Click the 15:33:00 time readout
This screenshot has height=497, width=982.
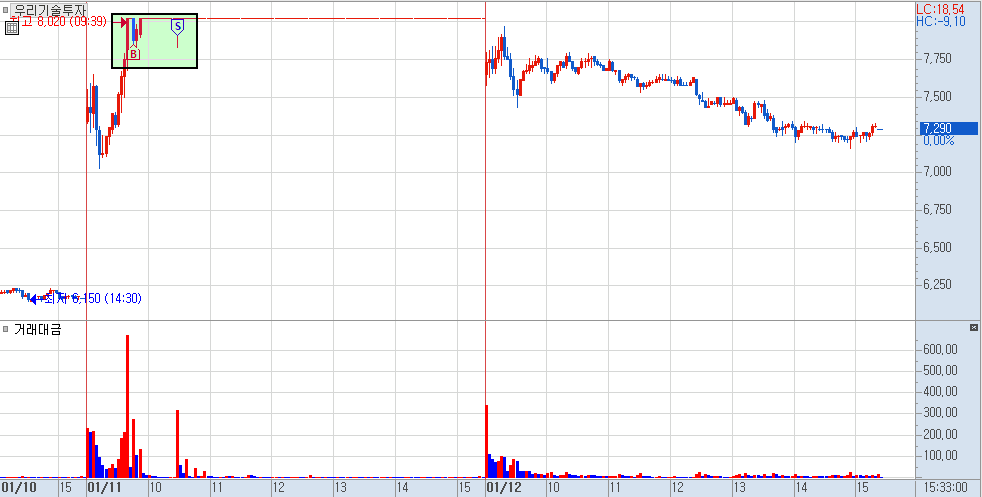(948, 487)
